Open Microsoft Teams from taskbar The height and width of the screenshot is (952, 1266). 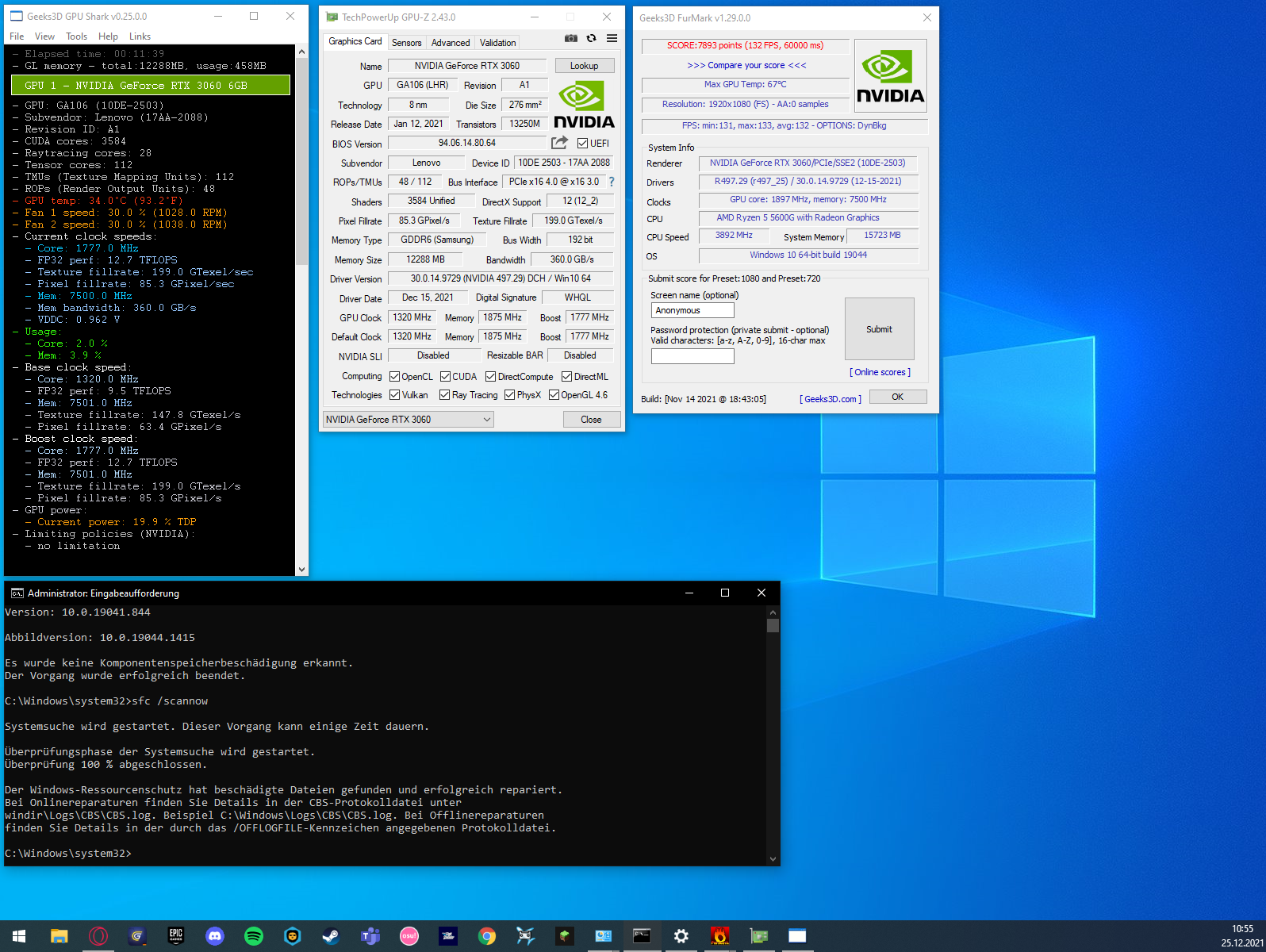[370, 936]
